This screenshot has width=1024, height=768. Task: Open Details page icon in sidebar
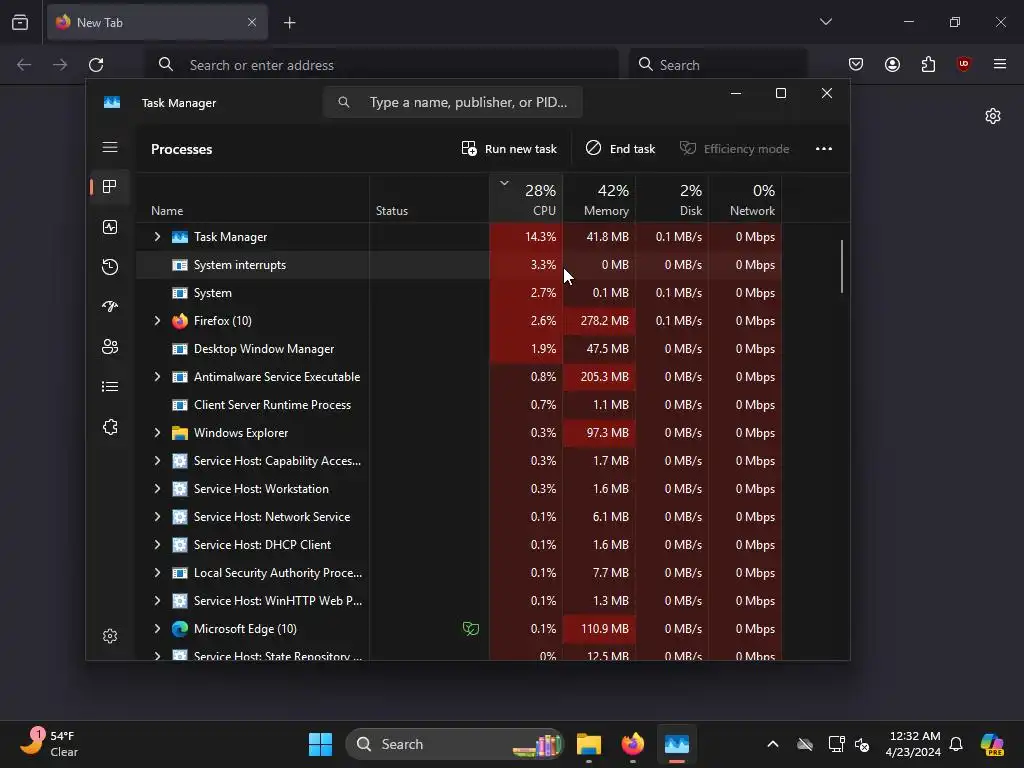110,387
